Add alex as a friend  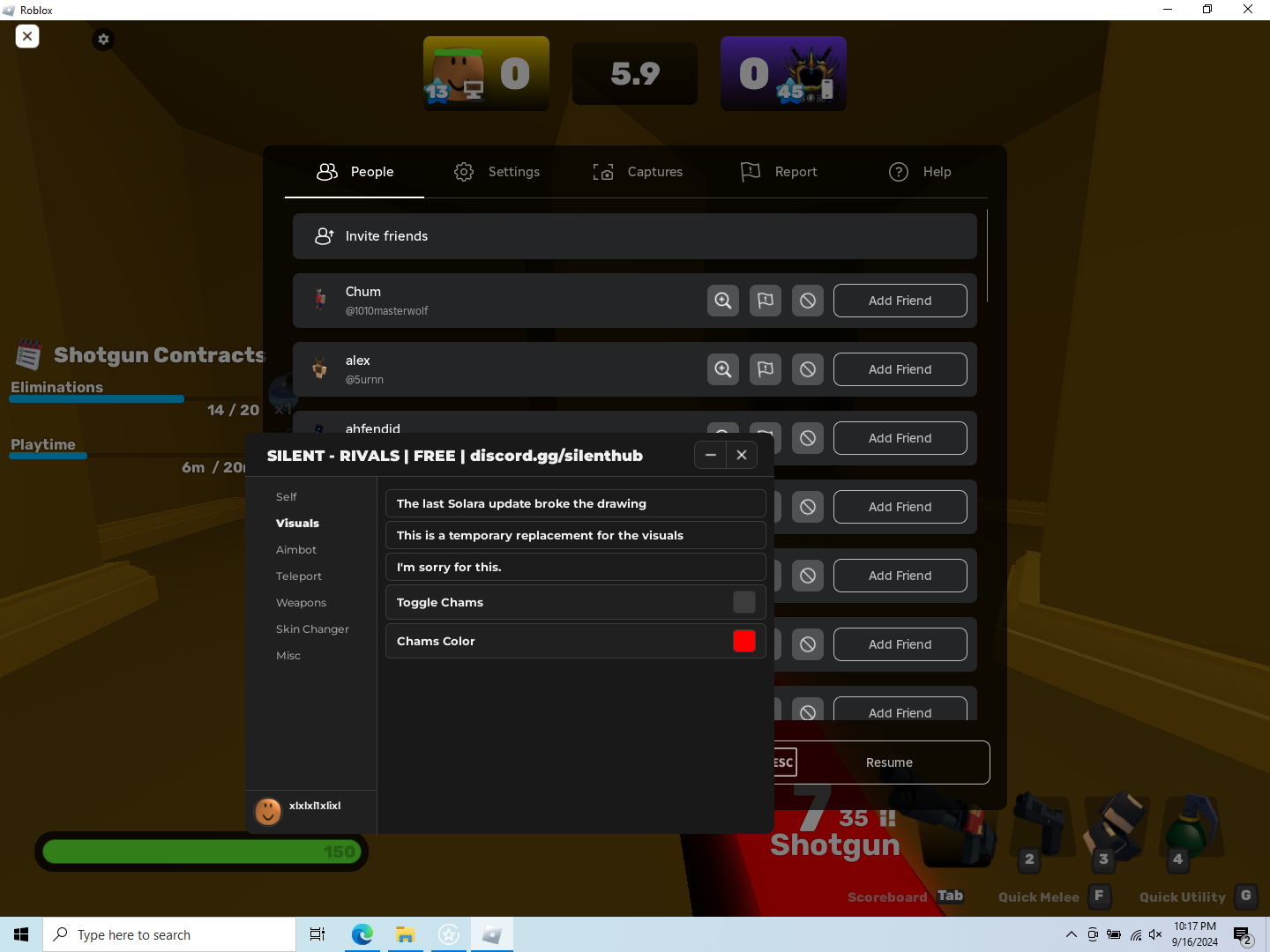pos(900,369)
